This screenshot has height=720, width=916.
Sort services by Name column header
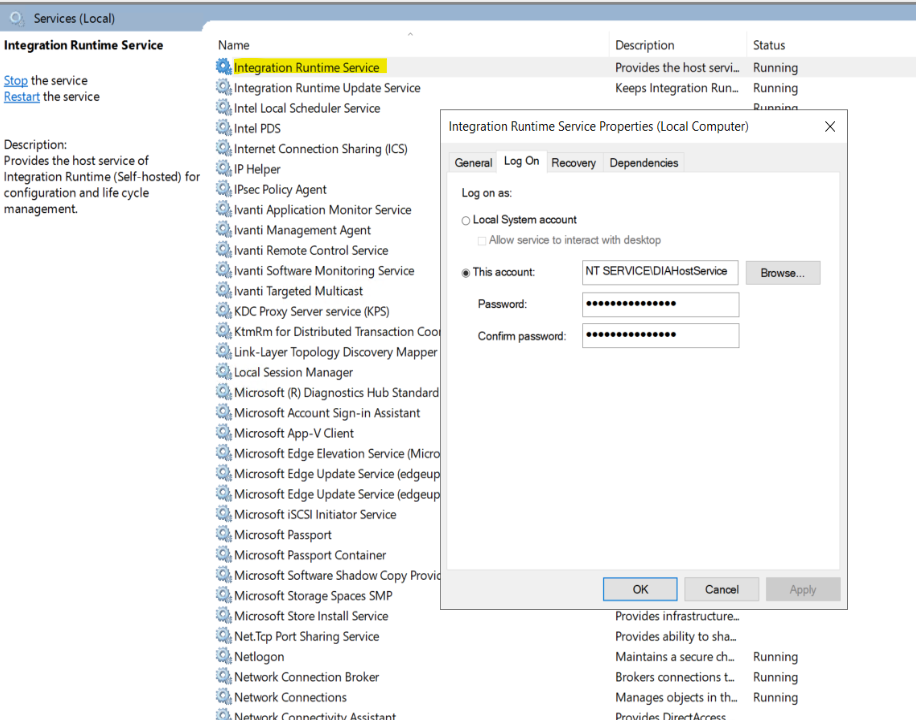point(234,45)
